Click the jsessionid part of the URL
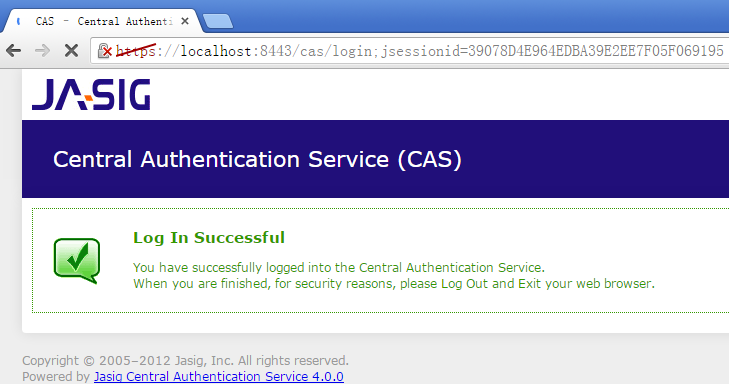 tap(552, 50)
